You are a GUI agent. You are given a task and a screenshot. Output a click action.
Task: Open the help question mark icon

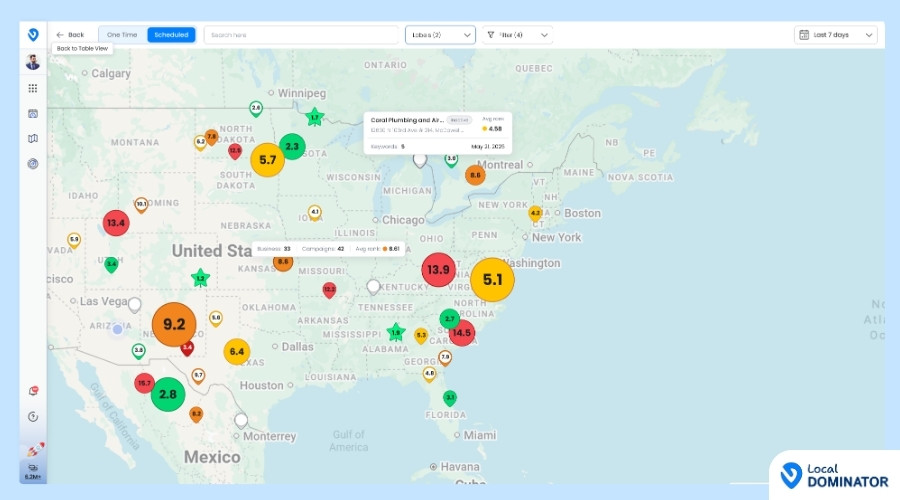click(33, 417)
